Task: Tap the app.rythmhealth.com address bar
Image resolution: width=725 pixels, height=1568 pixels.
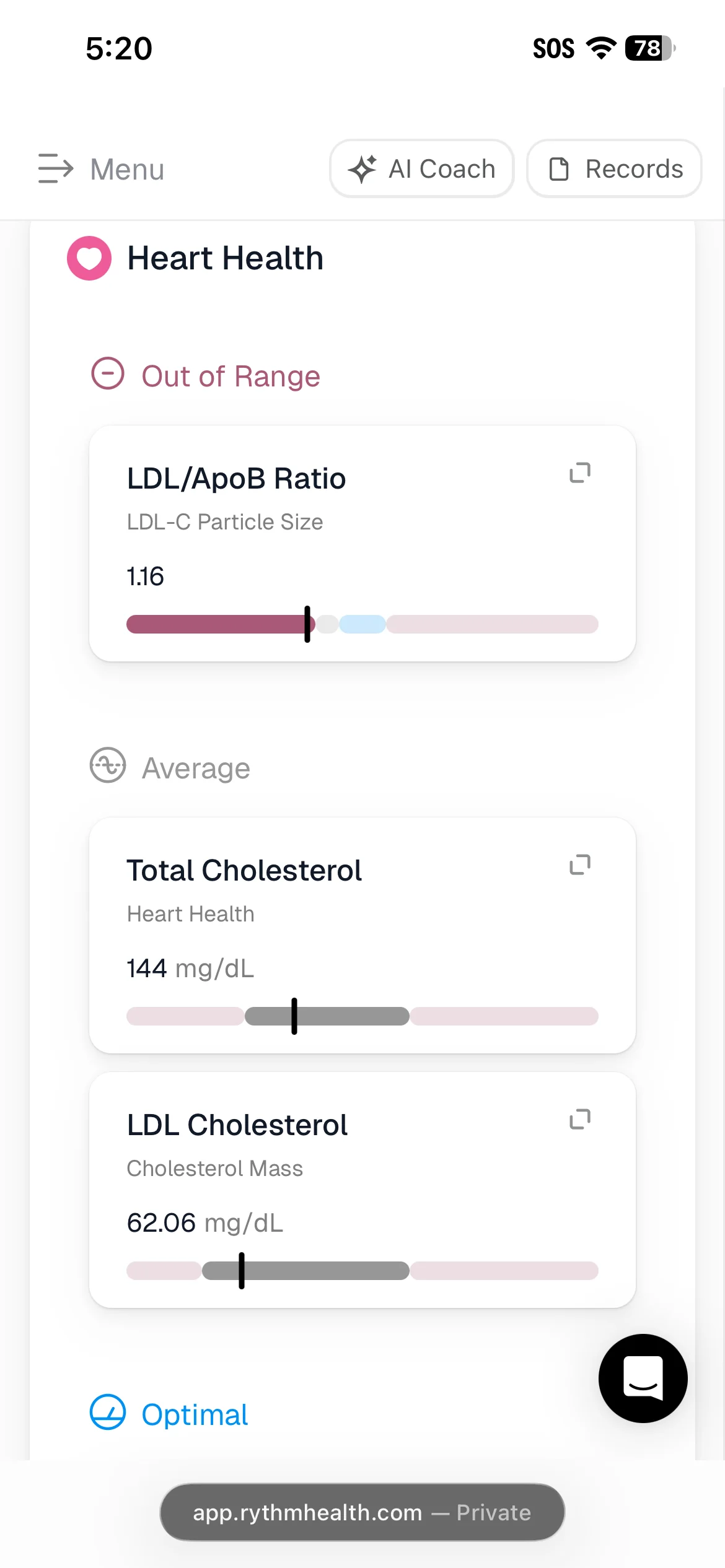Action: 362,1512
